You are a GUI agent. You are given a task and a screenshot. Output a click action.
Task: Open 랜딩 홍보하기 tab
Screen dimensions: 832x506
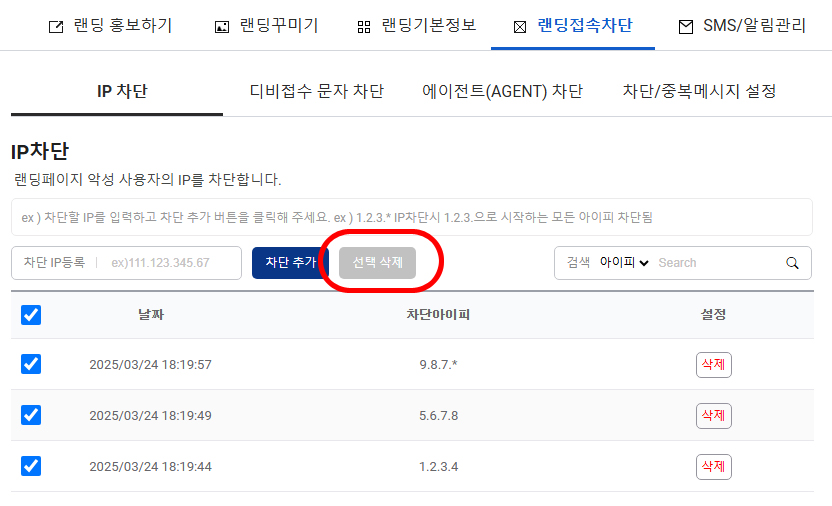click(110, 26)
